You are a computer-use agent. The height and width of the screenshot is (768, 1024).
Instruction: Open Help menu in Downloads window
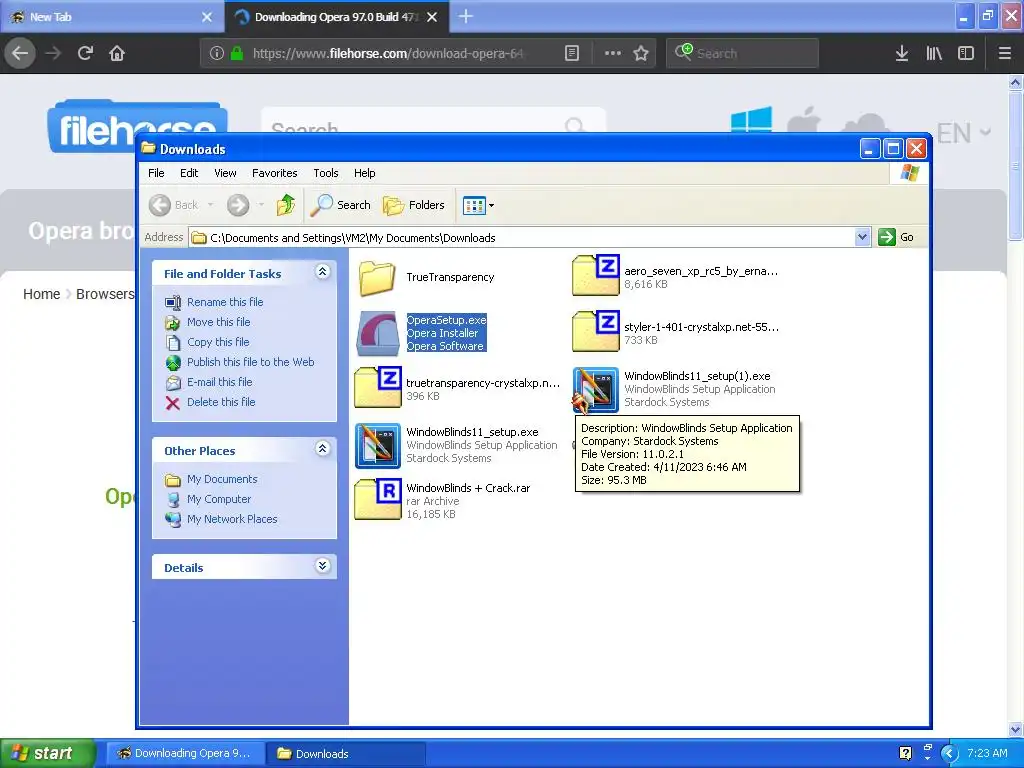pos(364,173)
